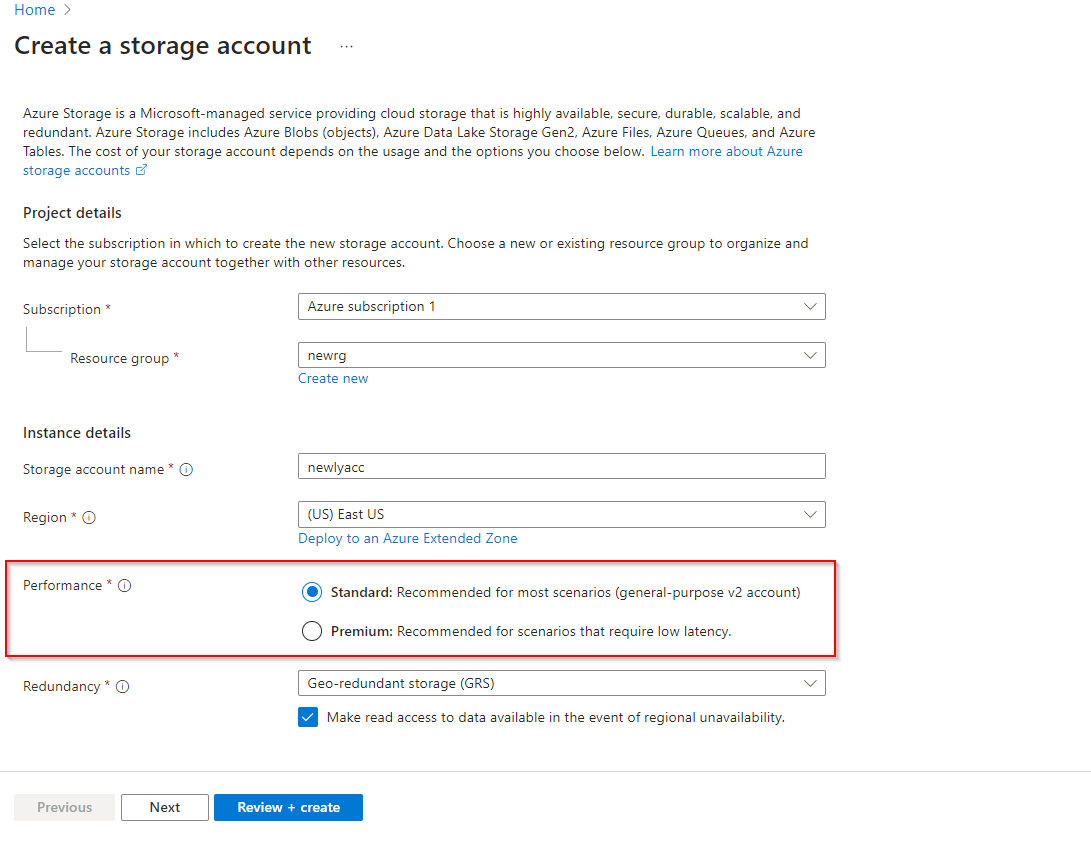The width and height of the screenshot is (1091, 843).
Task: Open Deploy to an Azure Extended Zone link
Action: [x=408, y=538]
